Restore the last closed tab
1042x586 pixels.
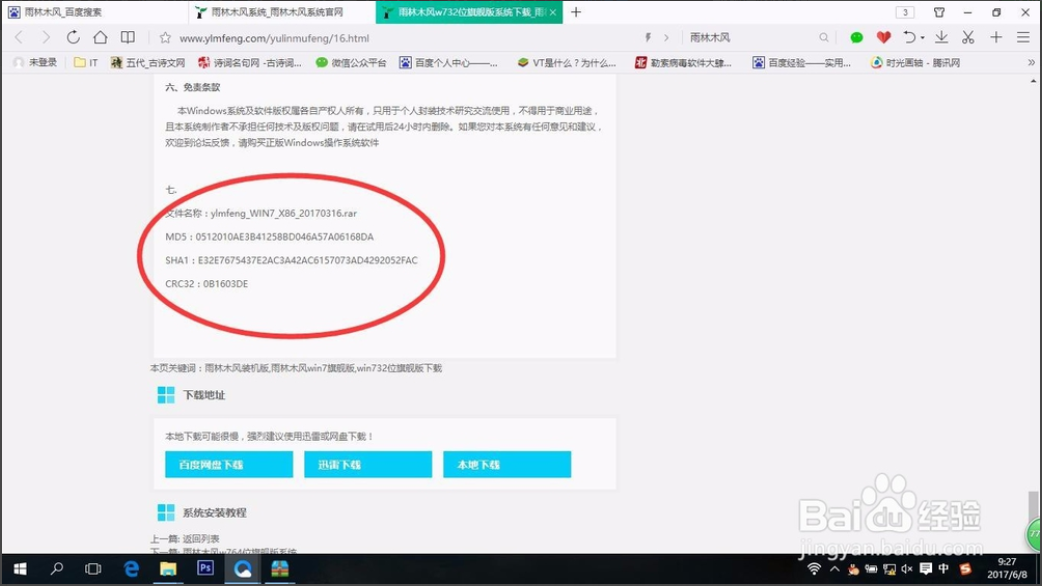point(909,38)
